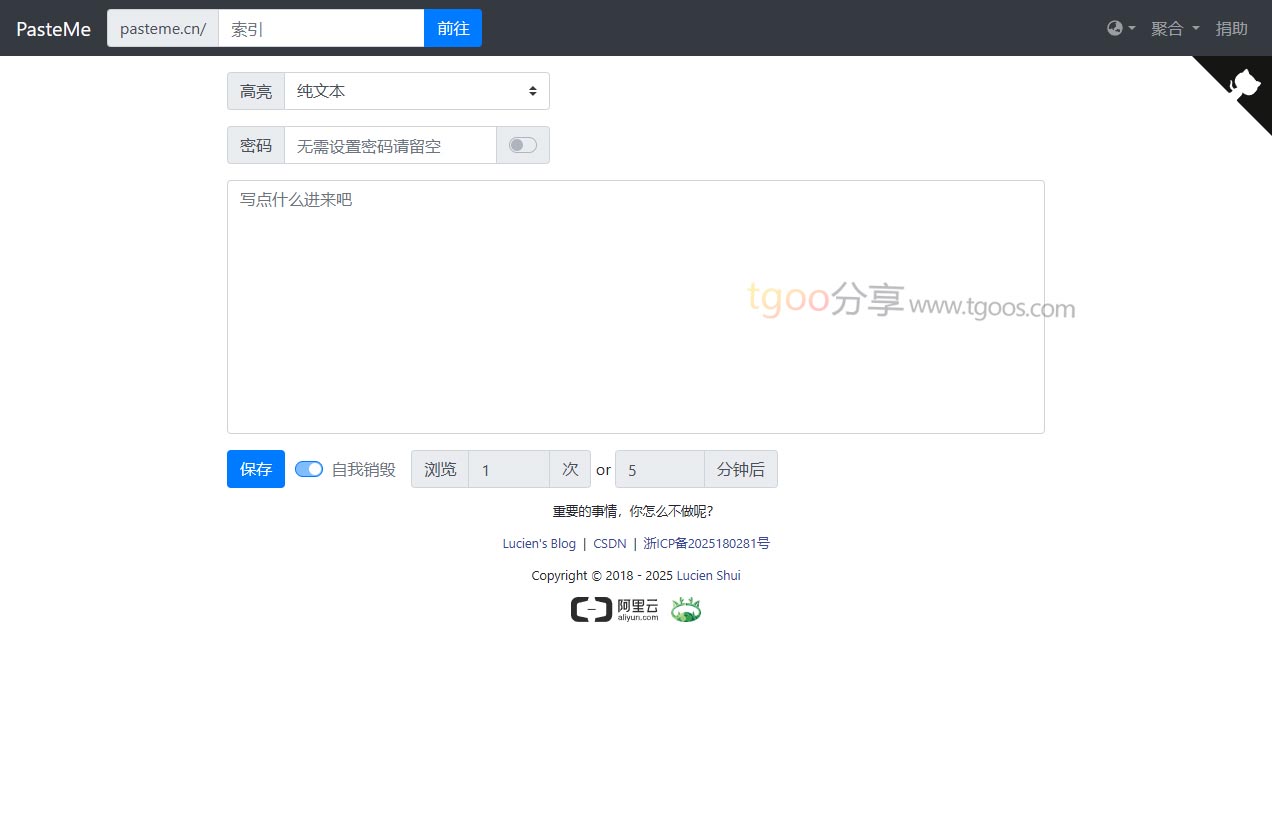
Task: Toggle the password enable switch
Action: [x=523, y=145]
